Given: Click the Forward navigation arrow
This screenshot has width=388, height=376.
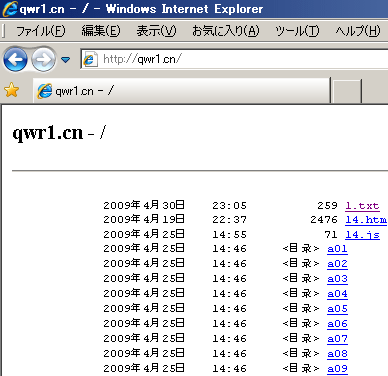Looking at the screenshot, I should pos(43,60).
